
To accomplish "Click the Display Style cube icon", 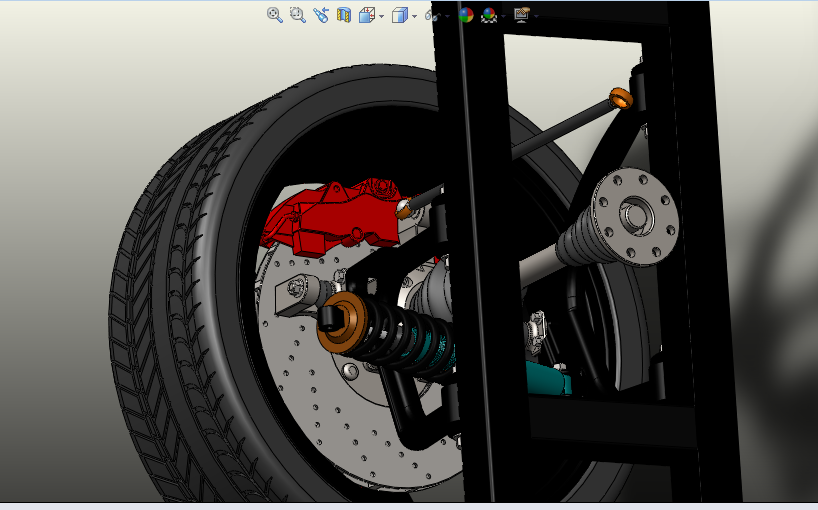I will pos(400,15).
